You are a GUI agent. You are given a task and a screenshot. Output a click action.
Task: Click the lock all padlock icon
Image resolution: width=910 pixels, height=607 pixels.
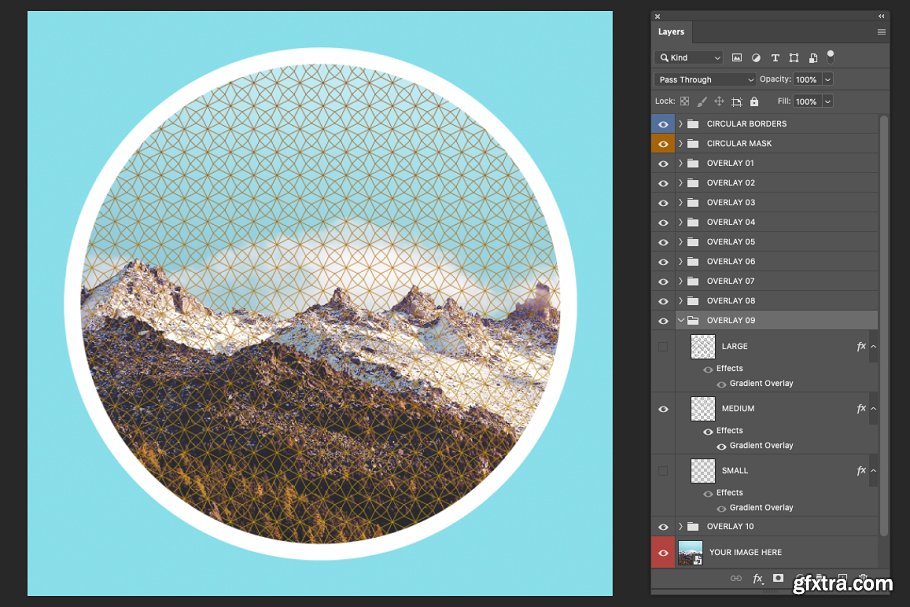click(x=754, y=101)
